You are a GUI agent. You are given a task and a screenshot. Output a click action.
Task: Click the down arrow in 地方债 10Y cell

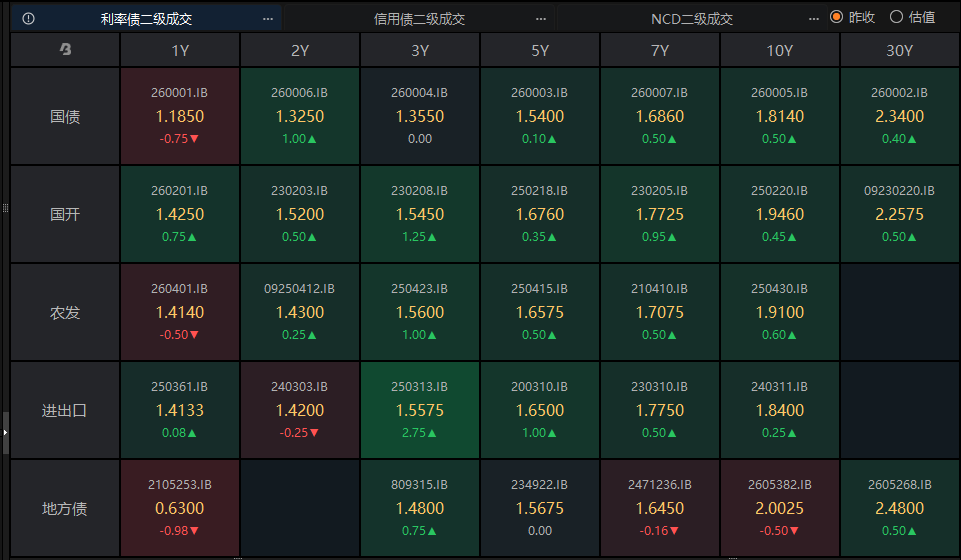click(795, 531)
